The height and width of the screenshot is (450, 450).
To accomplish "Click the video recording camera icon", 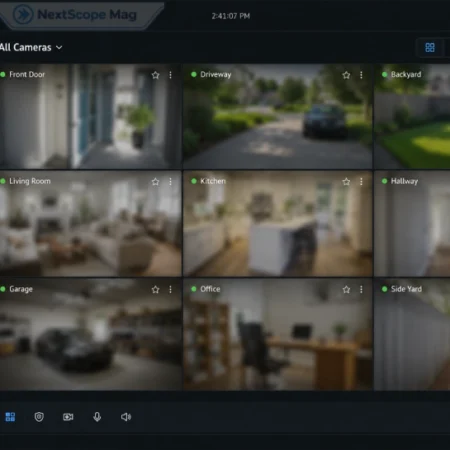I will tap(68, 417).
